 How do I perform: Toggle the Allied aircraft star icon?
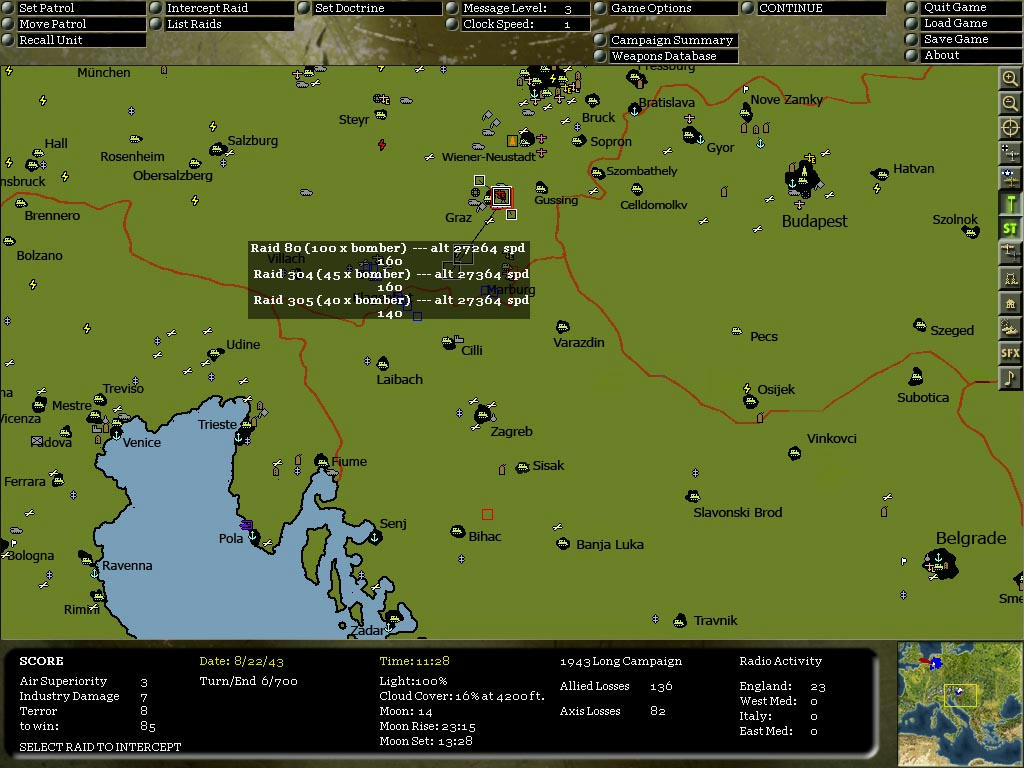[x=1010, y=178]
